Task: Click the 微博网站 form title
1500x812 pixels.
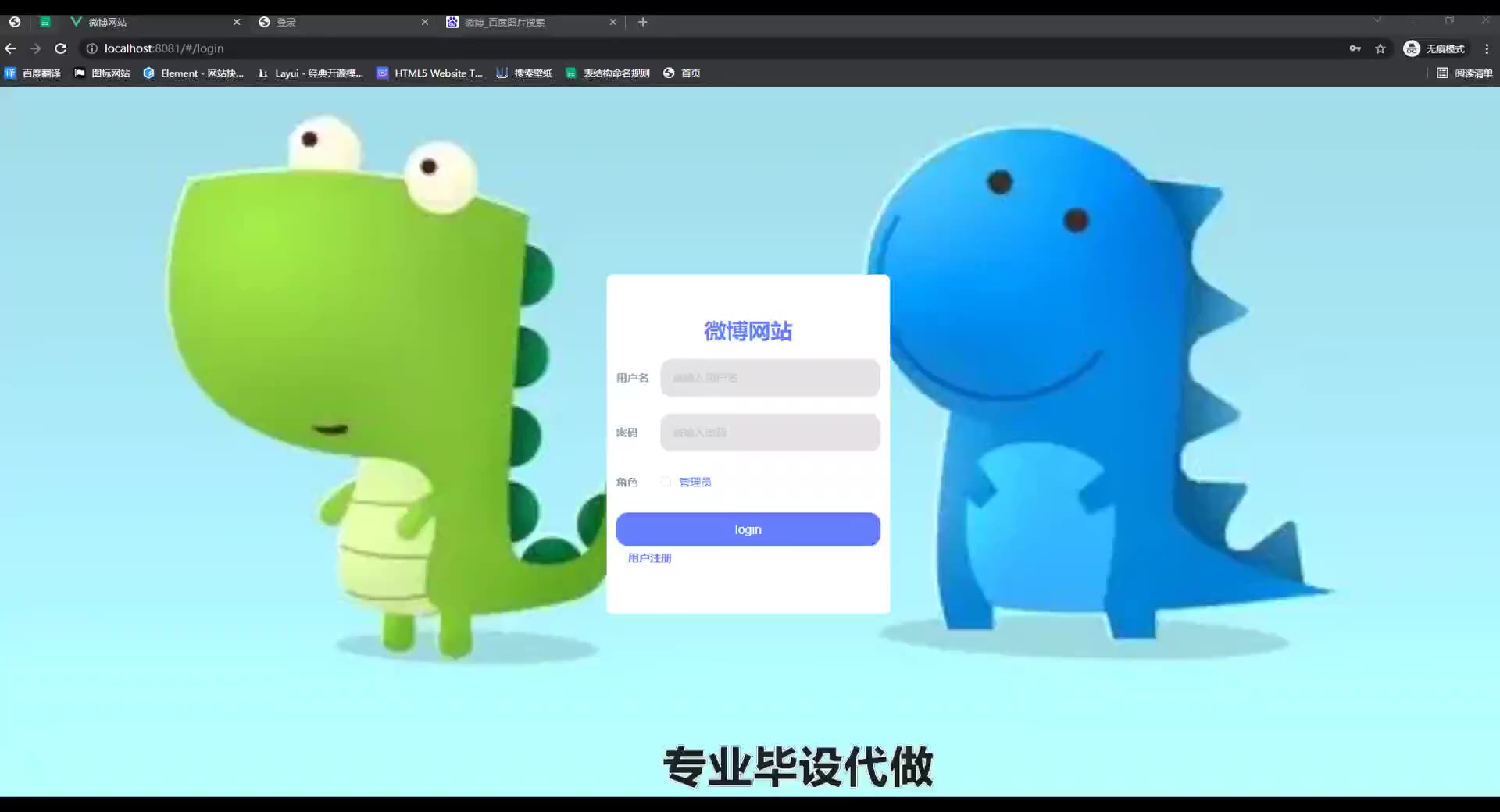Action: pyautogui.click(x=748, y=331)
